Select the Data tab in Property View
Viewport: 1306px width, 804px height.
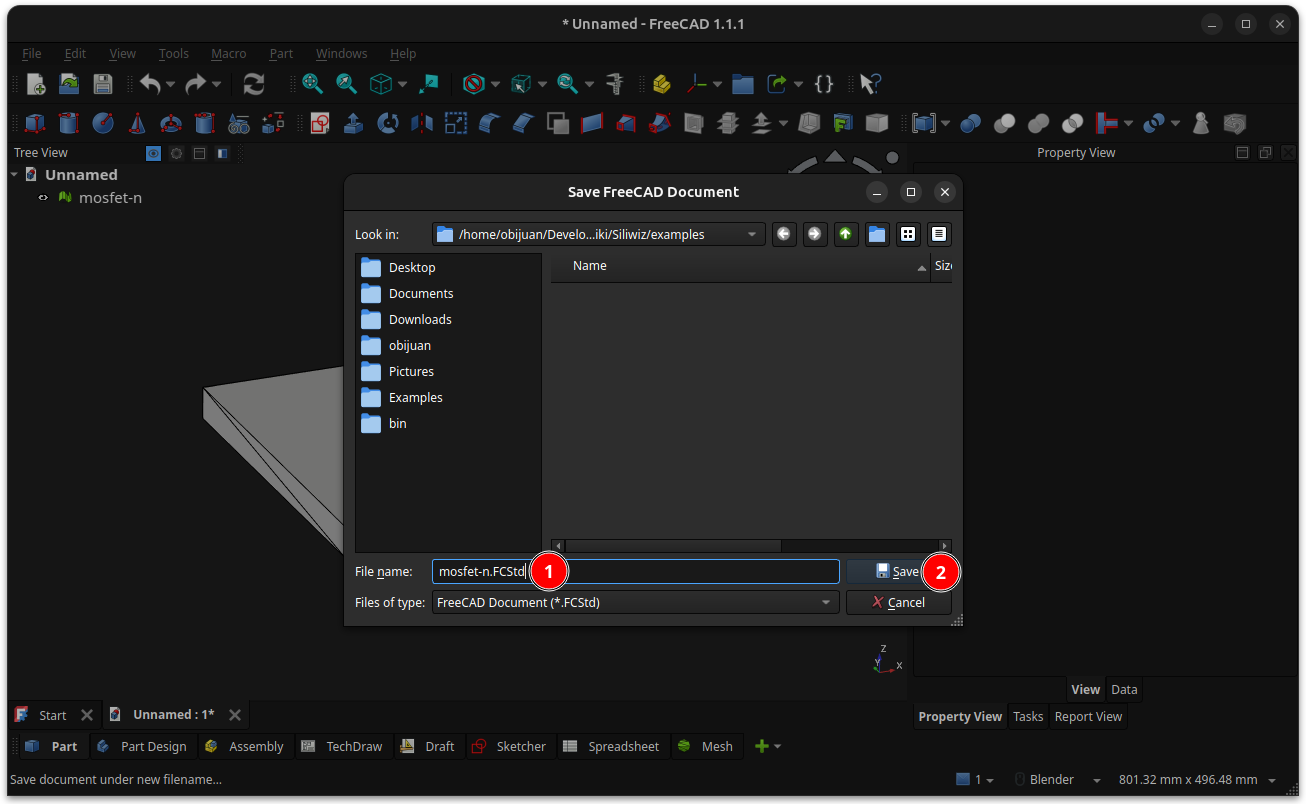1124,689
